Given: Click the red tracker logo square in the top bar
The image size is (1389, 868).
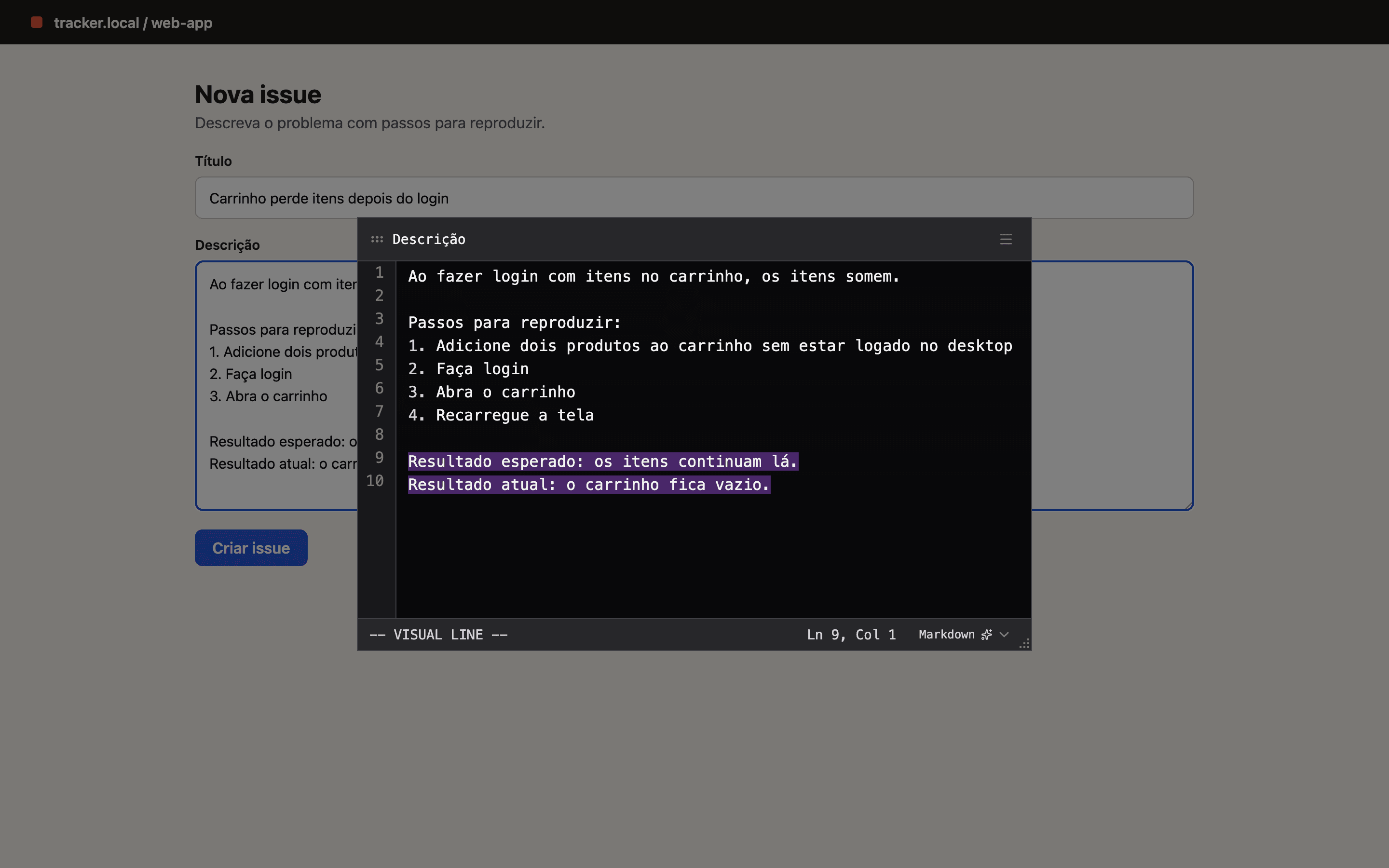Looking at the screenshot, I should 37,22.
